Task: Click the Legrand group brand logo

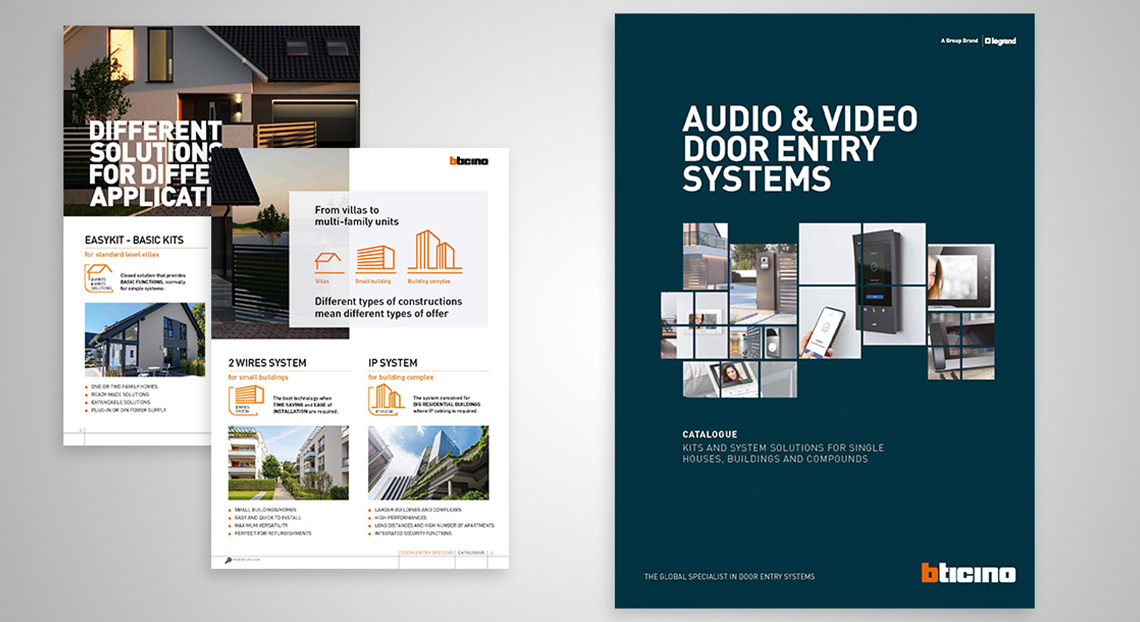Action: click(1000, 41)
